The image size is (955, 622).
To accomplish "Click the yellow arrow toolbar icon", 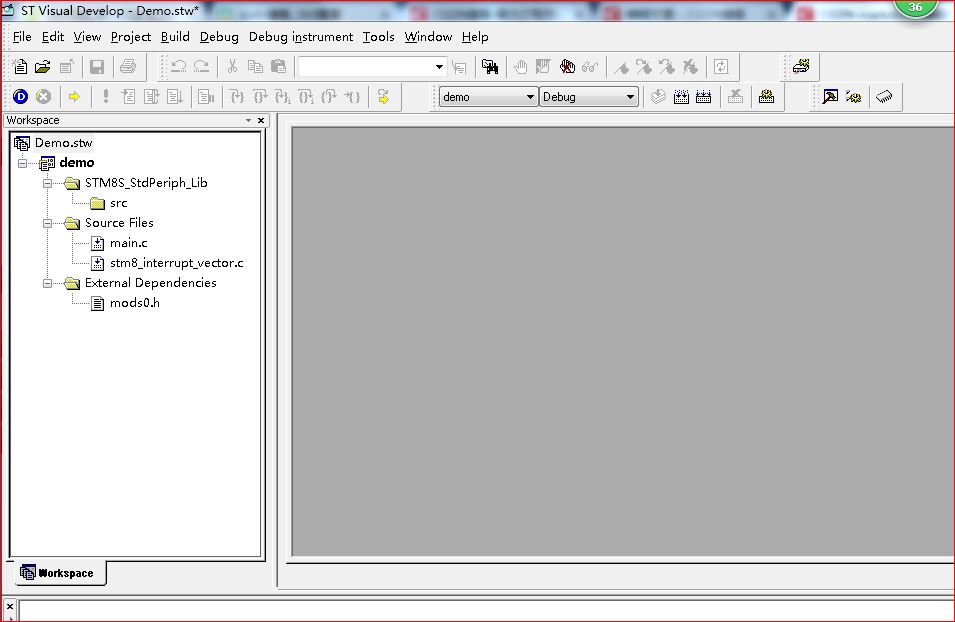I will (74, 97).
